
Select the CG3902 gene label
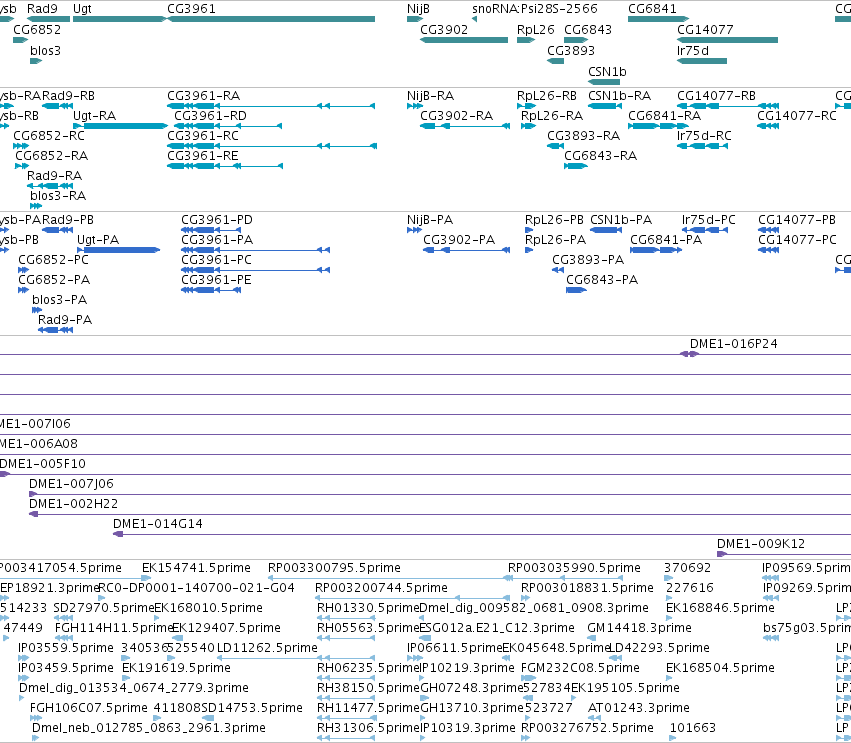[x=444, y=29]
